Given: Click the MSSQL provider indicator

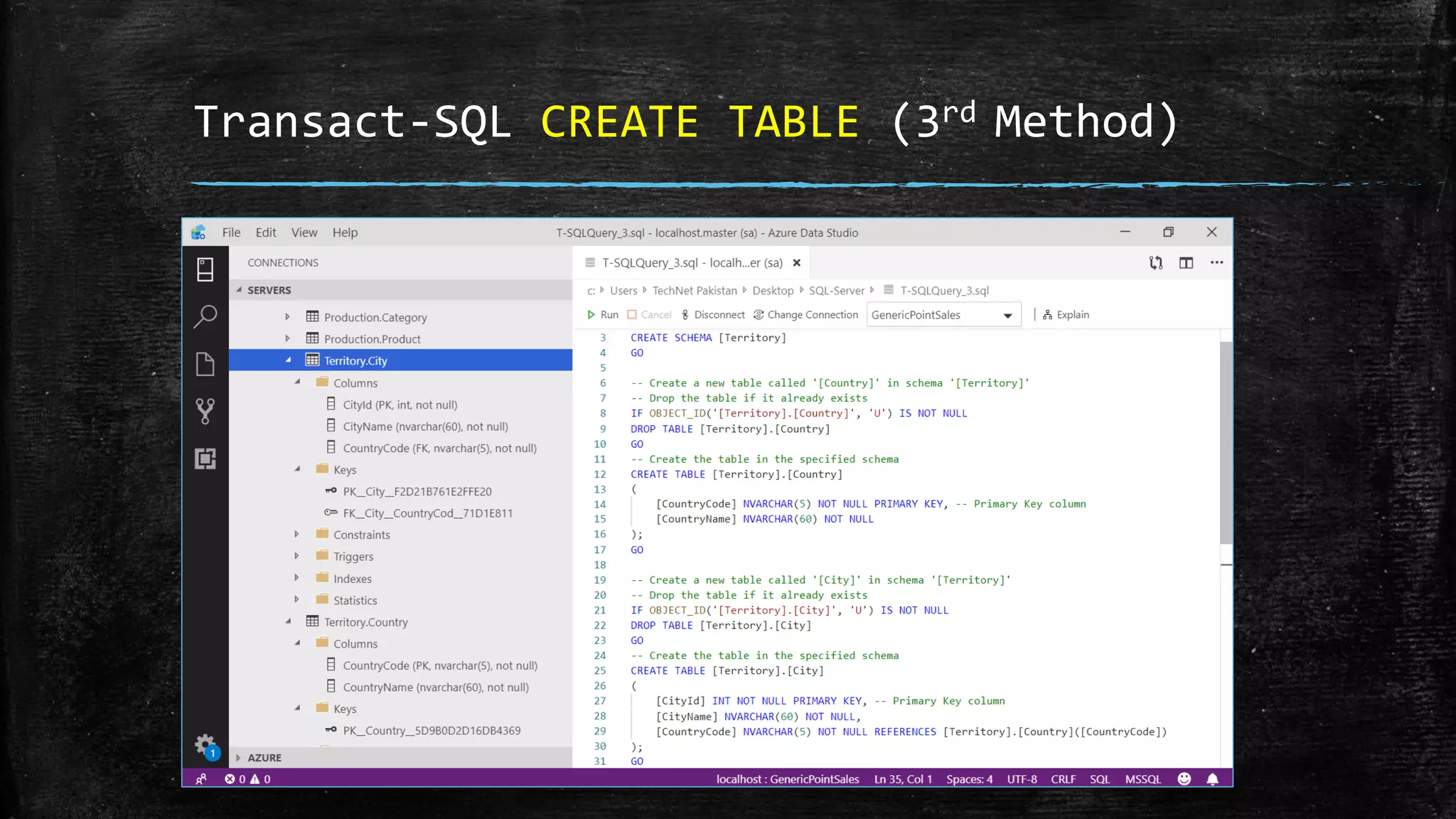Looking at the screenshot, I should coord(1143,779).
